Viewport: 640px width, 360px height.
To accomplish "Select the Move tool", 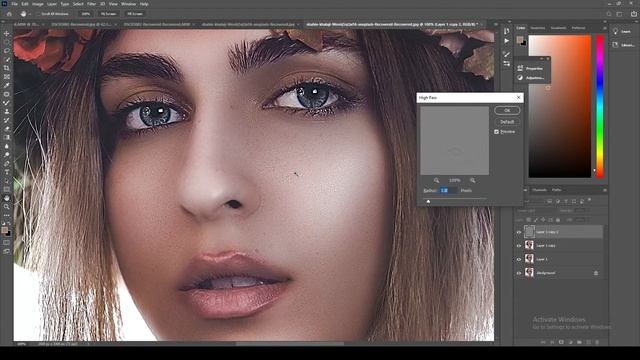I will point(7,33).
